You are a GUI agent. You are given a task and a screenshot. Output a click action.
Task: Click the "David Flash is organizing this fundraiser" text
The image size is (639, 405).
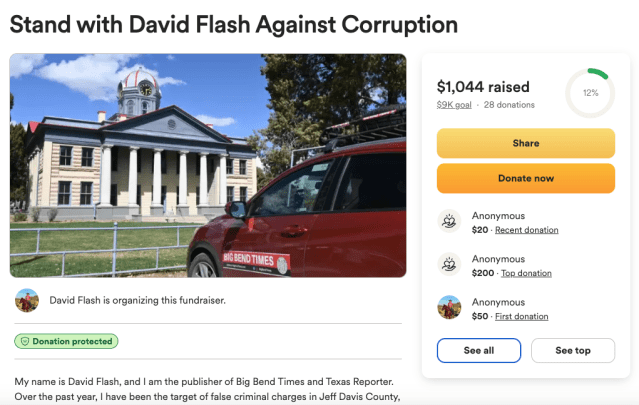tap(138, 300)
